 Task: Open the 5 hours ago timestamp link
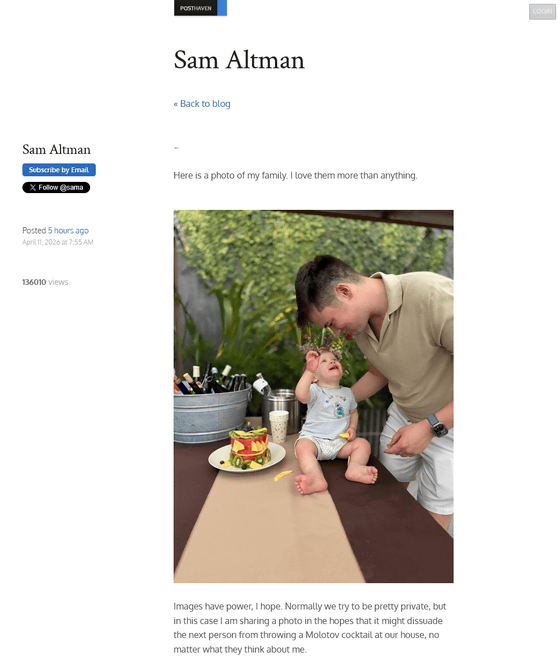(68, 230)
